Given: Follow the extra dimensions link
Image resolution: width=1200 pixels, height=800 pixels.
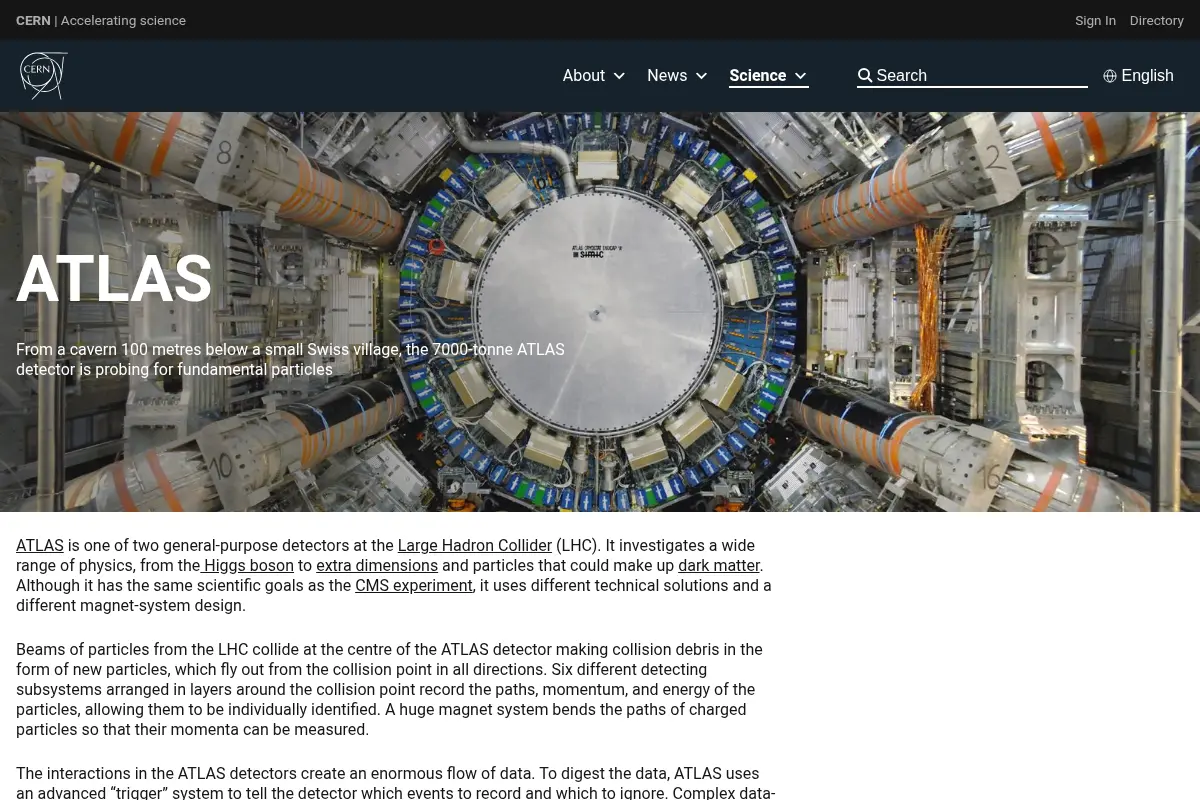Looking at the screenshot, I should point(377,565).
